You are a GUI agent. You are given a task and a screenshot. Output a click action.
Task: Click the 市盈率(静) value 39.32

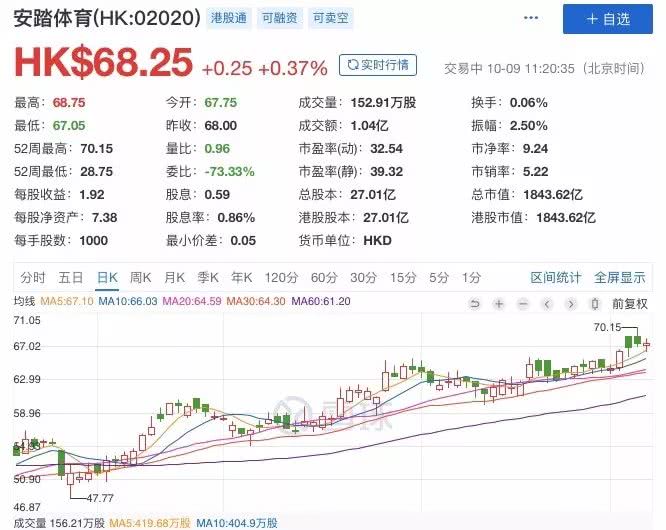coord(386,172)
